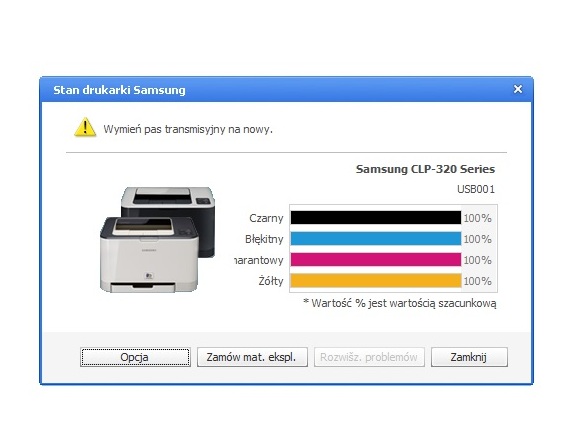Click the Rozwiśz. problemów button

point(369,357)
